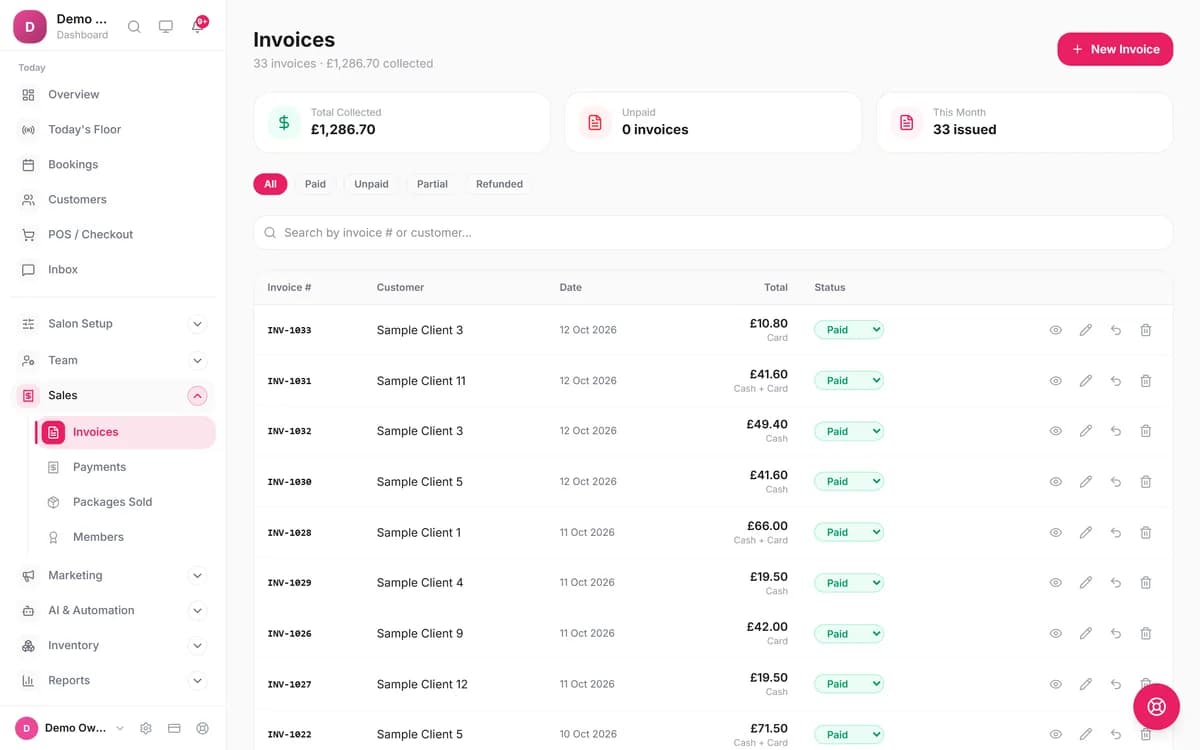The image size is (1200, 750).
Task: Click the refund arrow for INV-1031
Action: (x=1116, y=381)
